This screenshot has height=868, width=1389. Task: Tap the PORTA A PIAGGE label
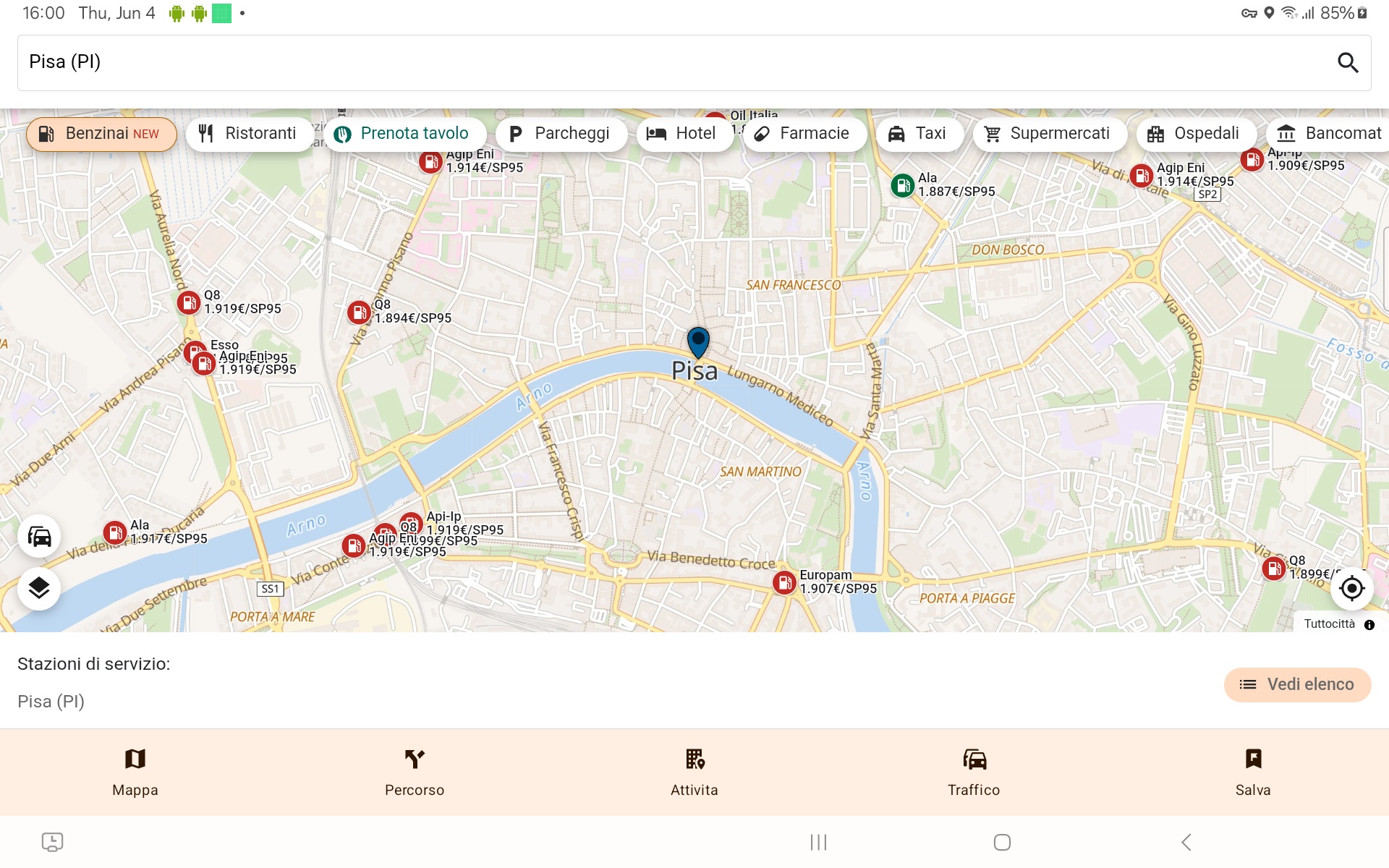pyautogui.click(x=967, y=598)
